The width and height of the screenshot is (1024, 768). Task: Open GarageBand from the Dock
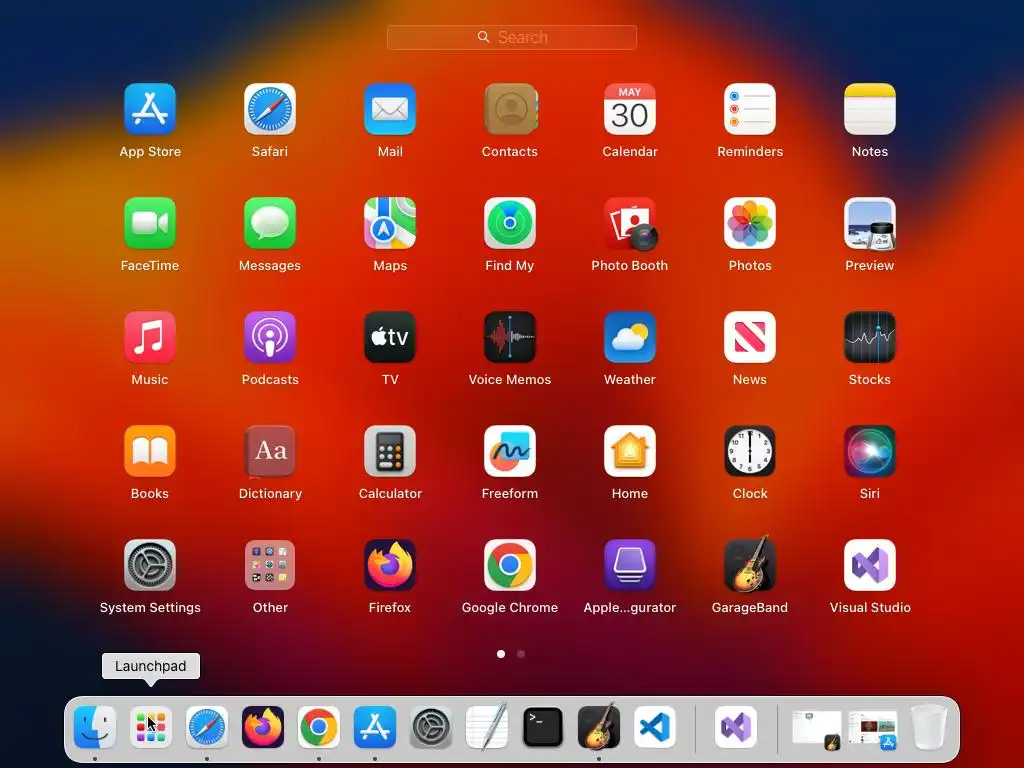(599, 726)
